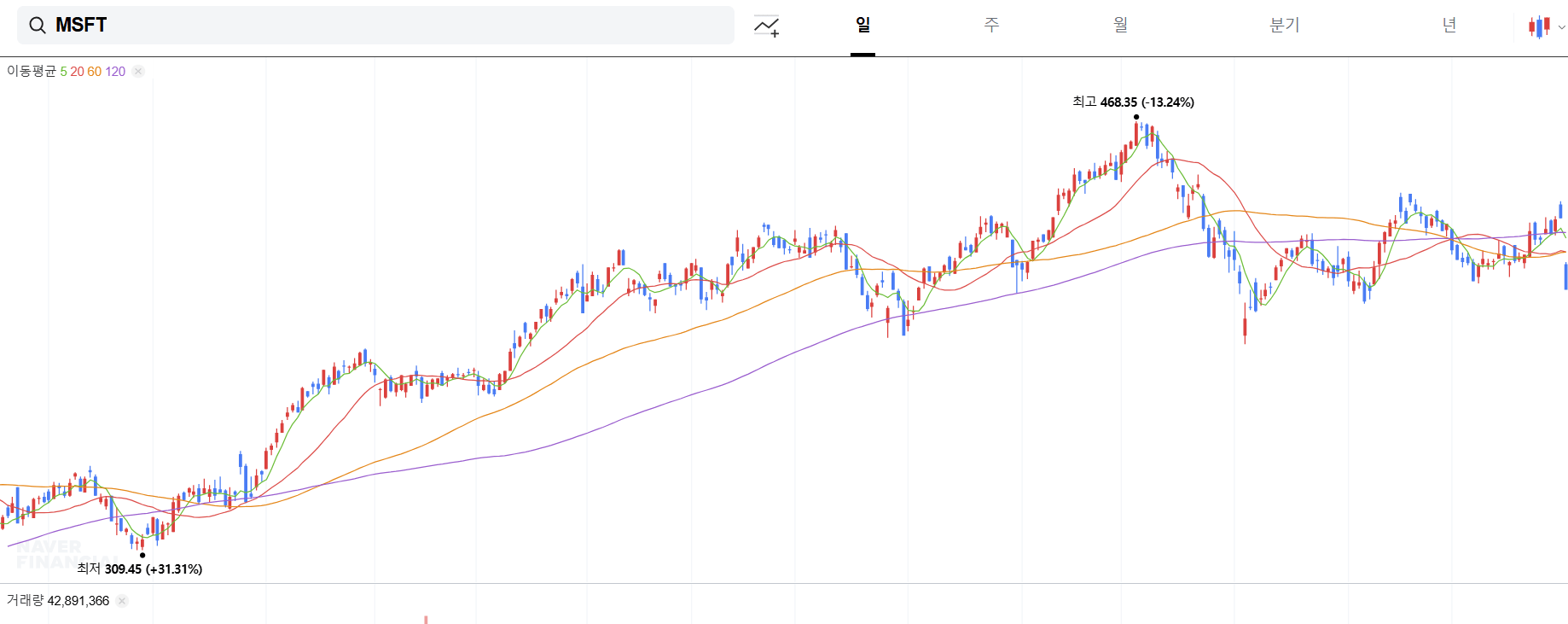The height and width of the screenshot is (624, 1568).
Task: Click the red 20-day average value
Action: (x=77, y=72)
